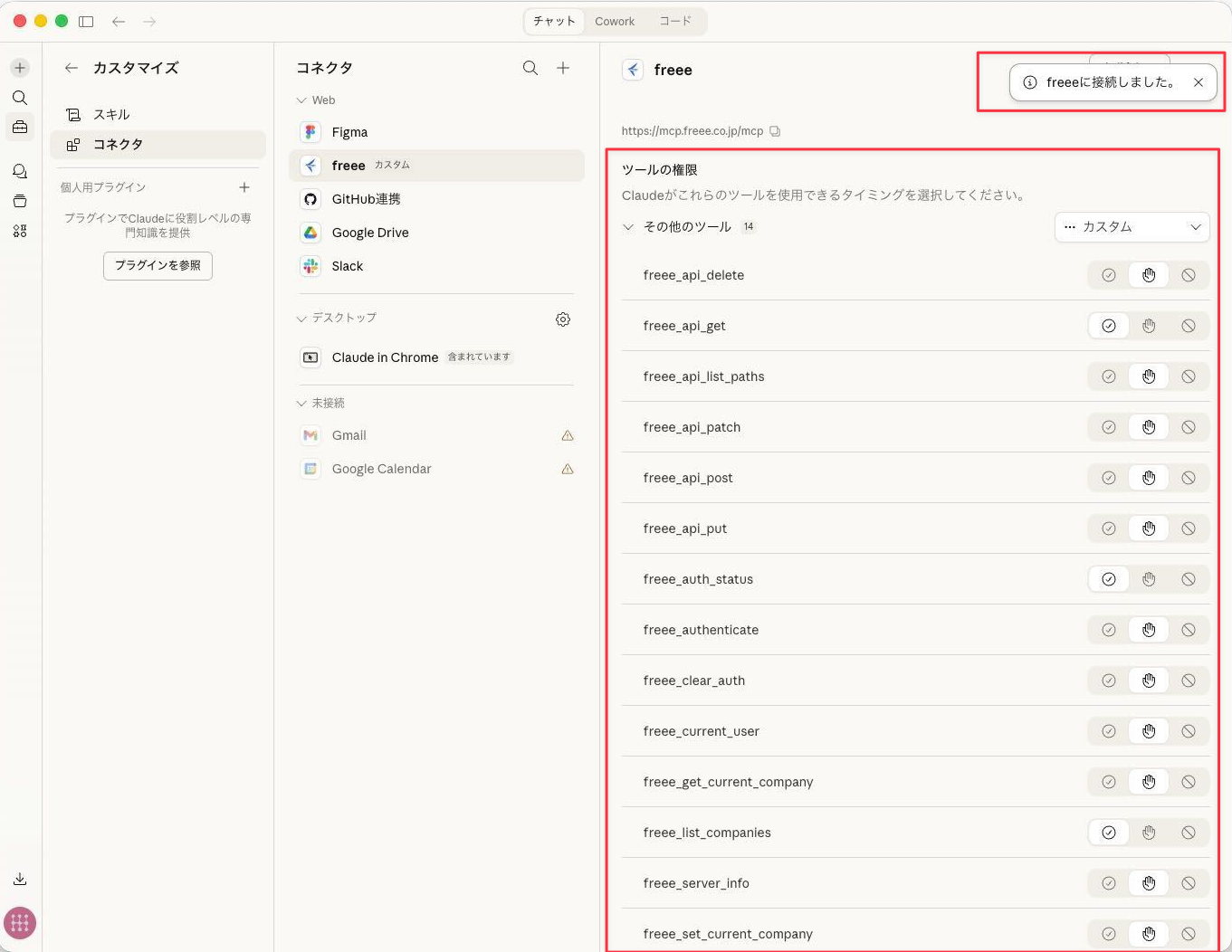Viewport: 1232px width, 952px height.
Task: Set freee_api_post to always allow
Action: [x=1109, y=478]
